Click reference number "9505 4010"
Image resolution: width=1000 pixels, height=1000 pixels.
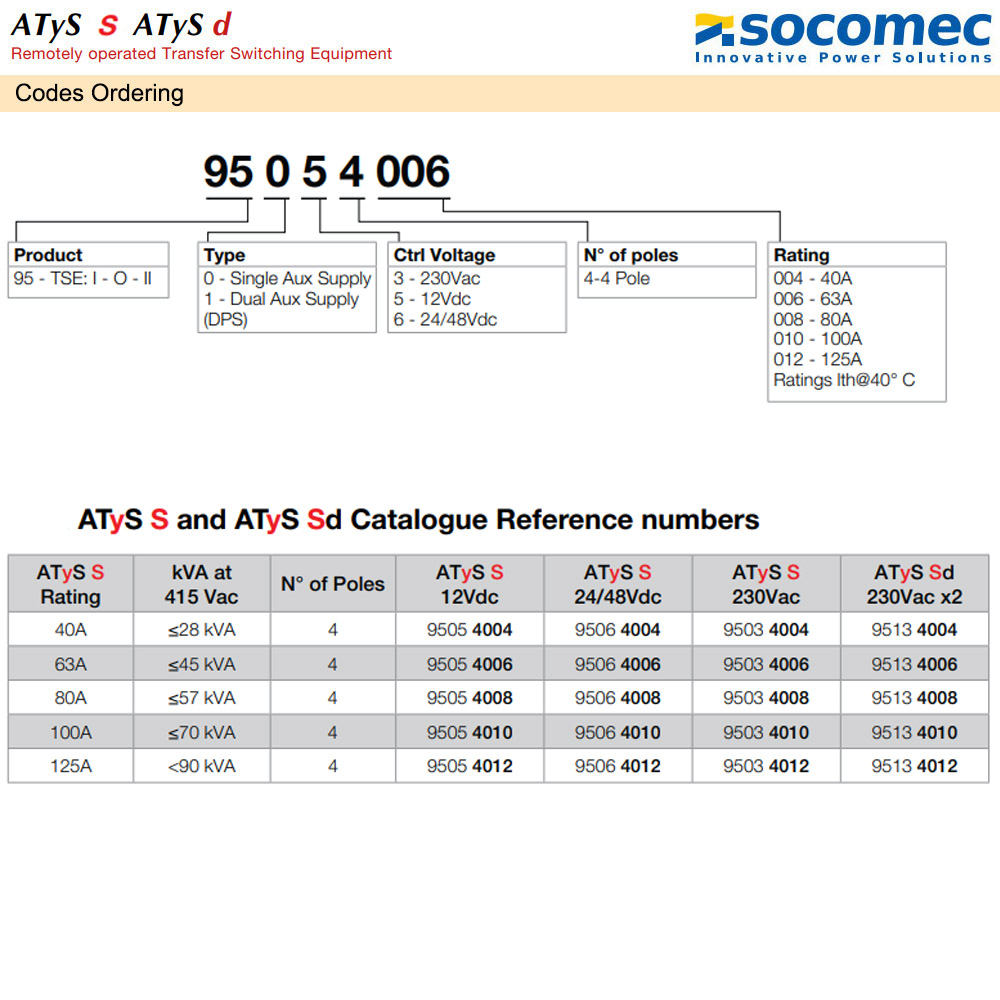(469, 733)
